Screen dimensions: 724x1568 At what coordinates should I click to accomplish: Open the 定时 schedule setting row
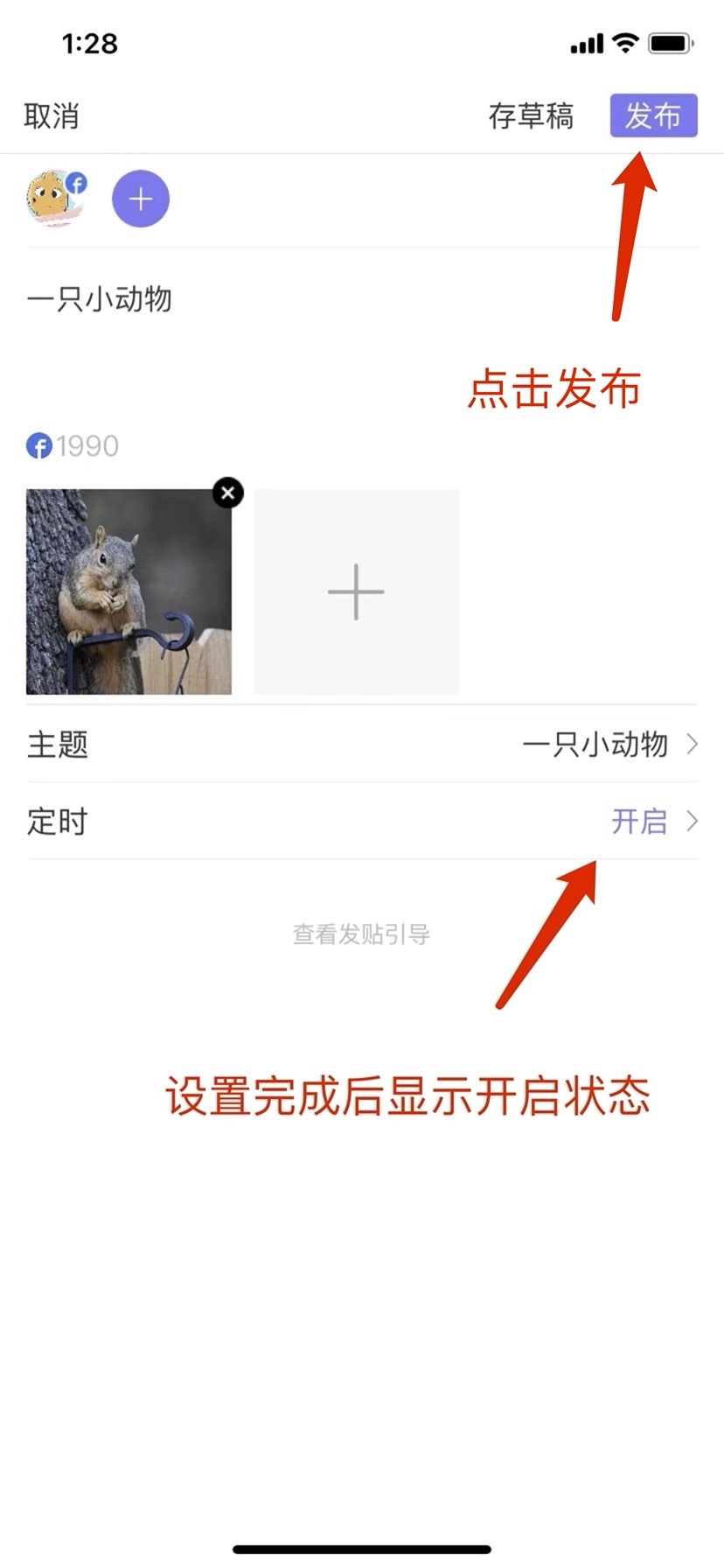coord(362,821)
